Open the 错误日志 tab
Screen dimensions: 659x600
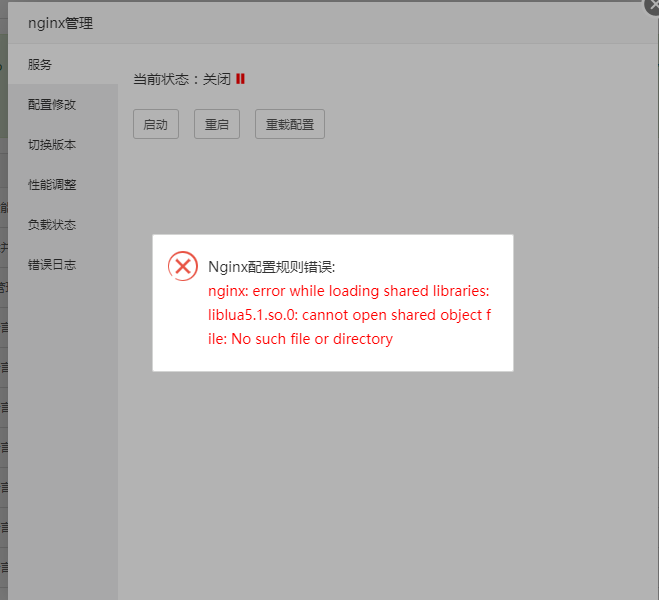(x=63, y=265)
